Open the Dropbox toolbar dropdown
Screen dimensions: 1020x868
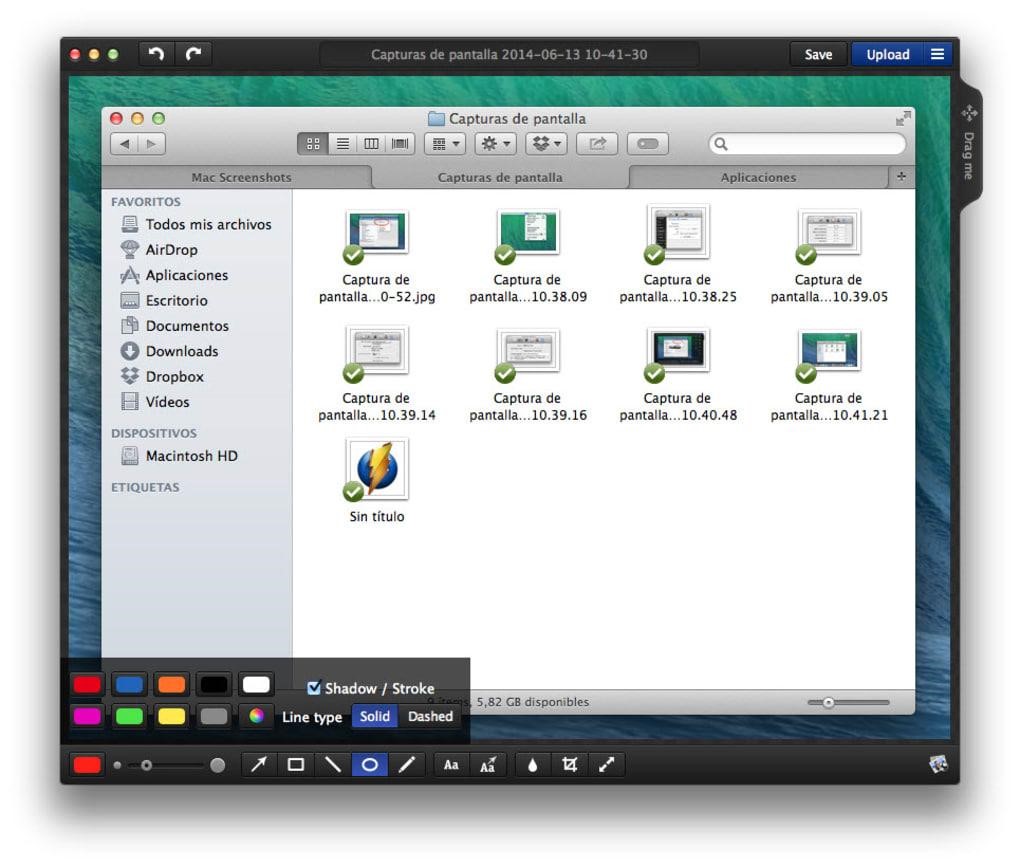546,144
